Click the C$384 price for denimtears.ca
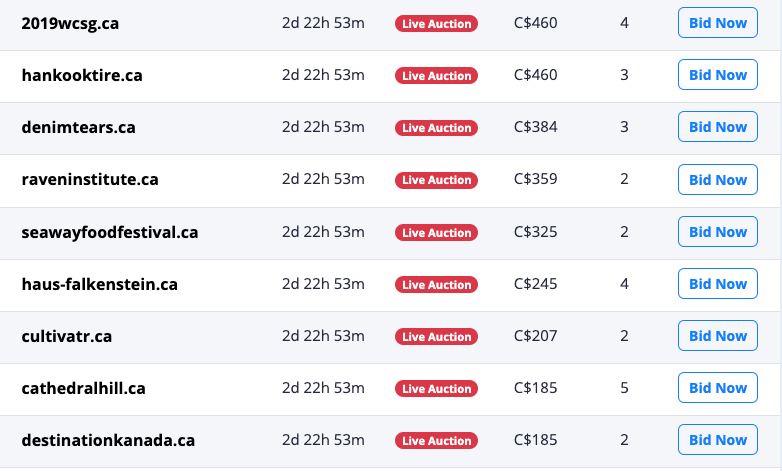Viewport: 782px width, 471px height. pyautogui.click(x=536, y=127)
